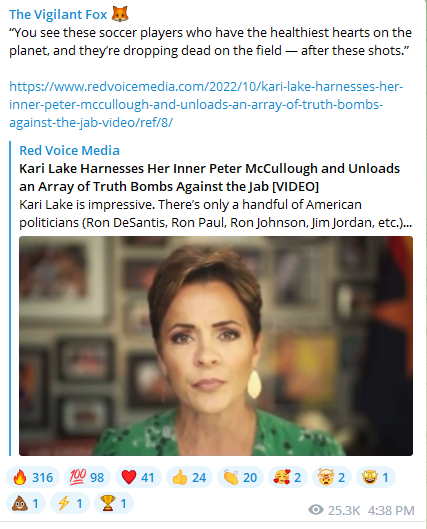Image resolution: width=427 pixels, height=529 pixels.
Task: Click the 100 emoji reaction
Action: coord(87,477)
